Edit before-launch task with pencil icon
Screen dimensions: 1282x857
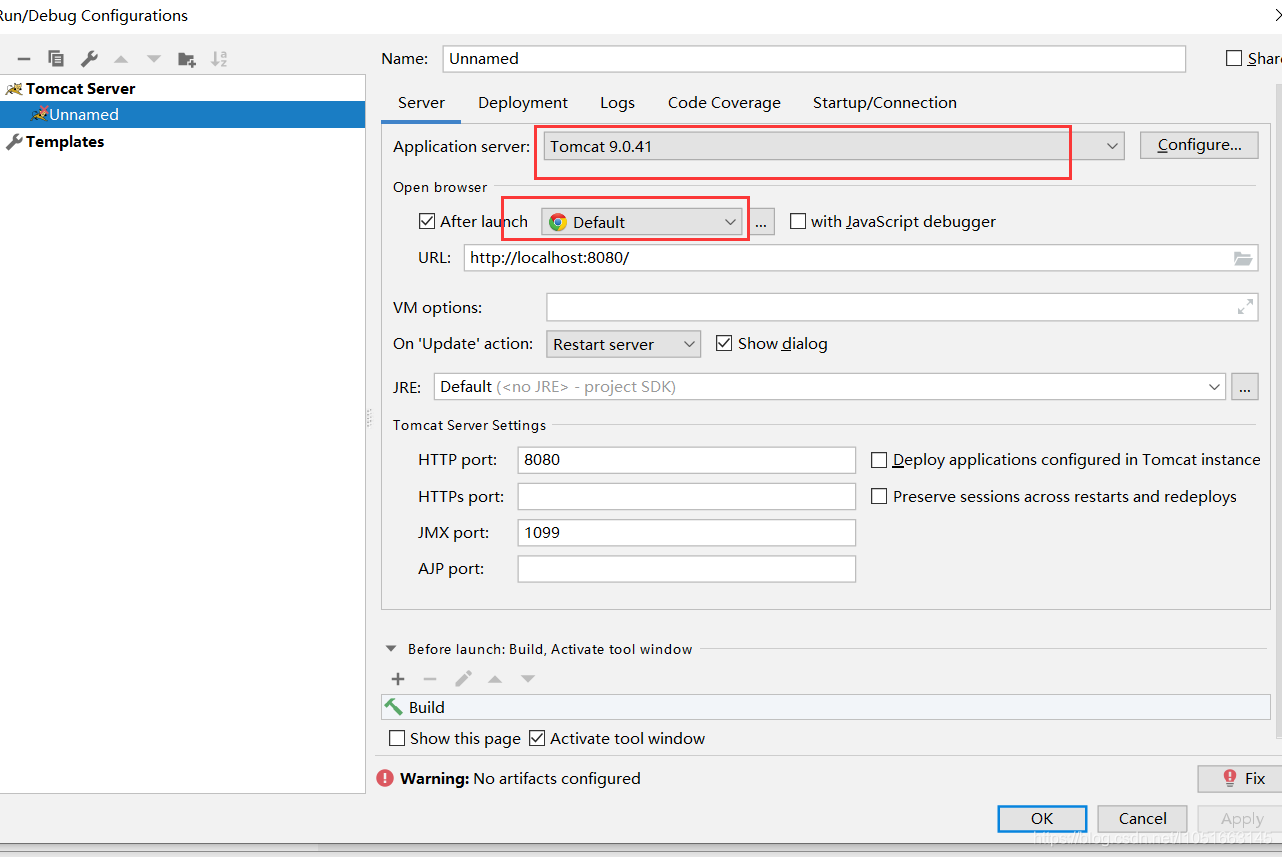[463, 679]
